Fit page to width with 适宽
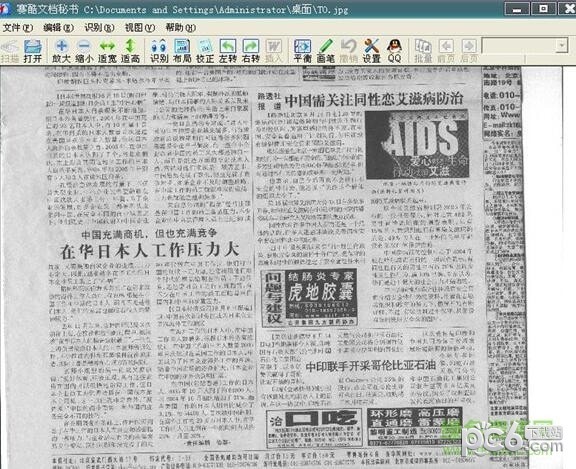Screen dimensions: 576x469 pyautogui.click(x=107, y=51)
